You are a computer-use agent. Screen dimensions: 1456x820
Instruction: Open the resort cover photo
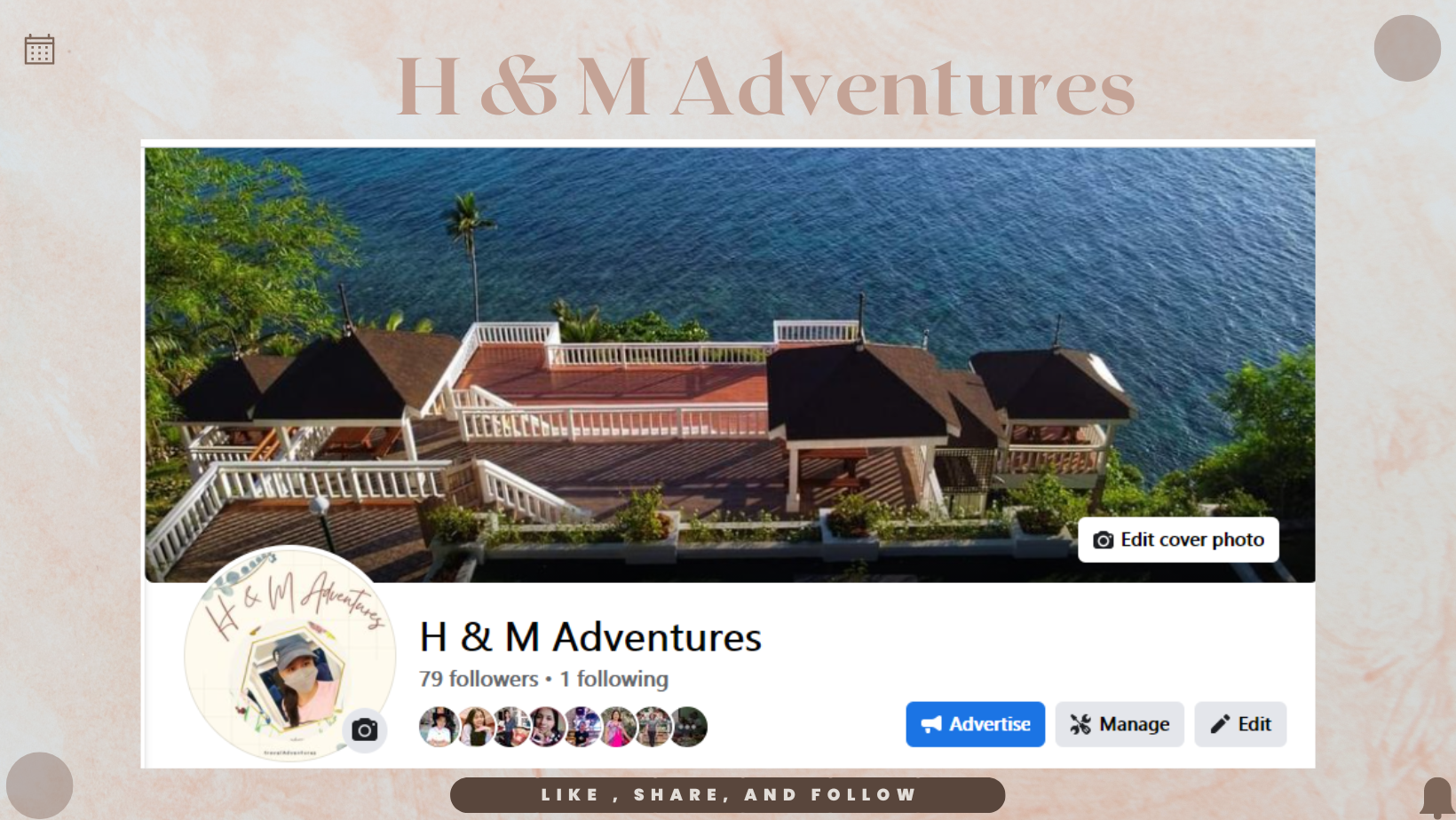pyautogui.click(x=730, y=364)
